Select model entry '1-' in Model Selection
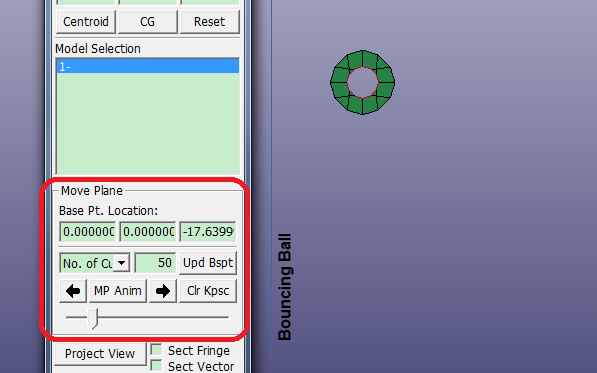Image resolution: width=597 pixels, height=373 pixels. coord(148,67)
